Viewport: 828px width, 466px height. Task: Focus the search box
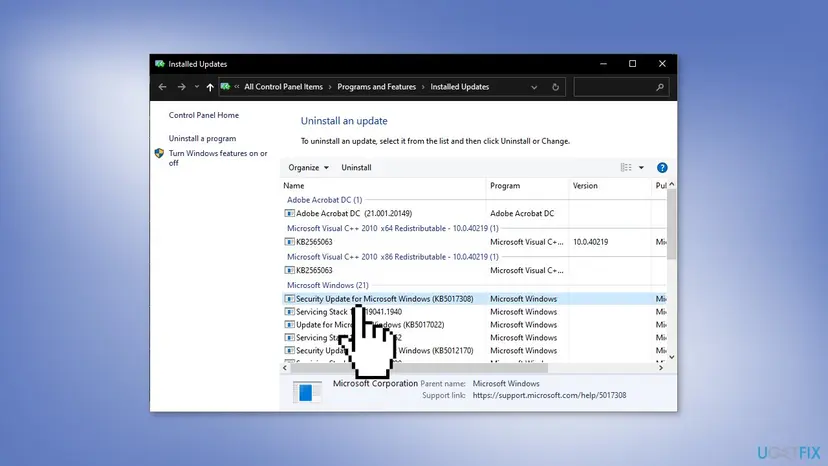tap(621, 87)
